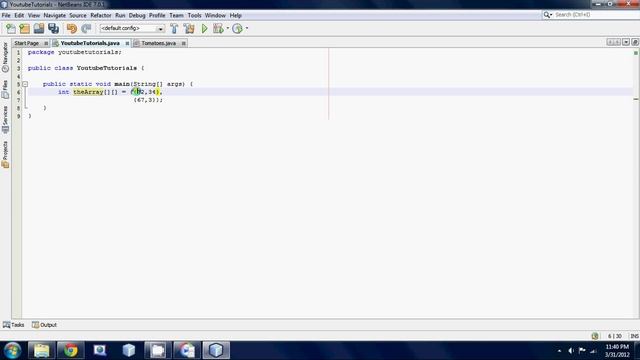The height and width of the screenshot is (360, 640).
Task: Open the Team menu
Action: 176,16
